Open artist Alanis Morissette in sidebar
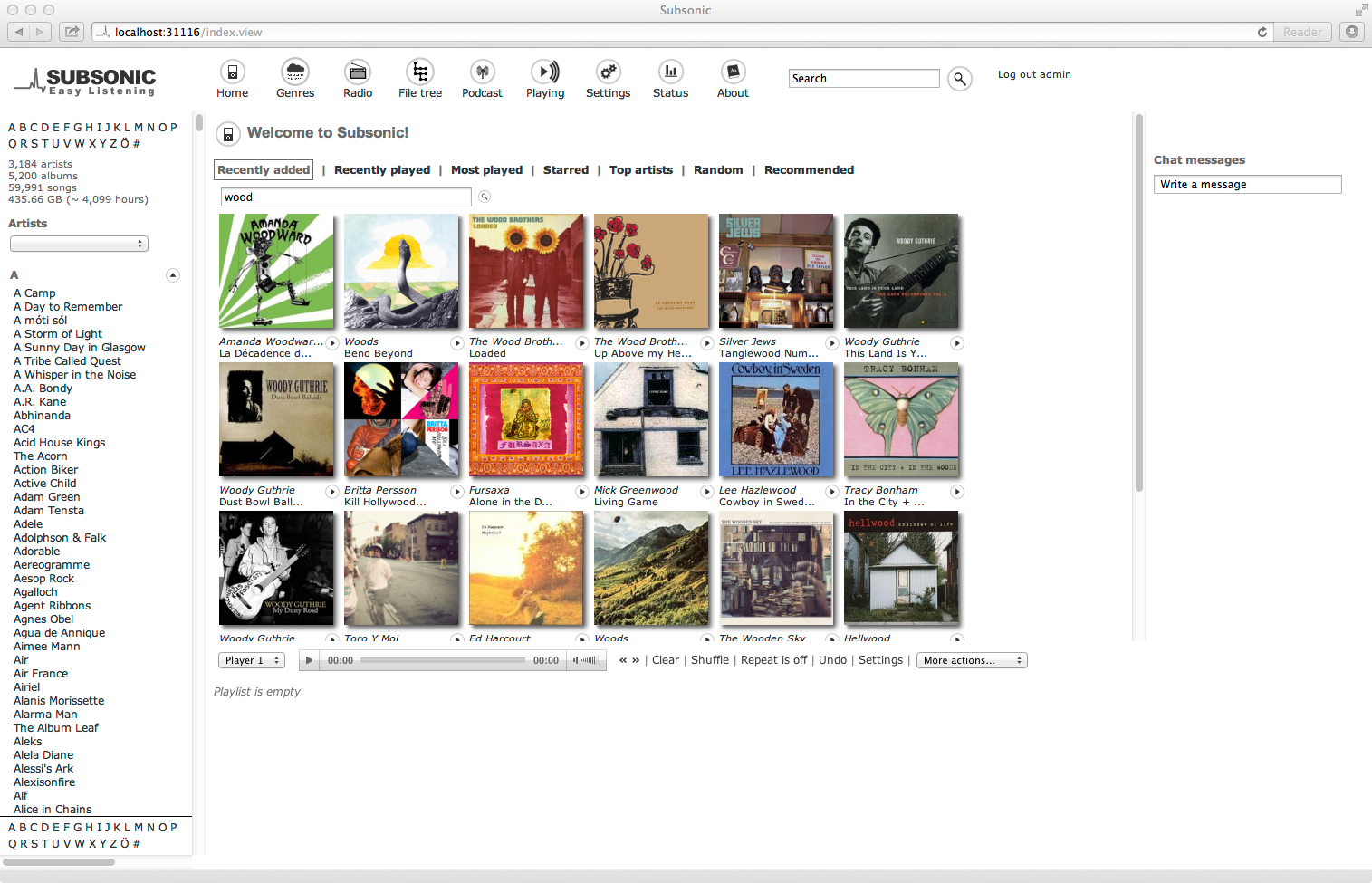This screenshot has height=883, width=1372. 59,701
